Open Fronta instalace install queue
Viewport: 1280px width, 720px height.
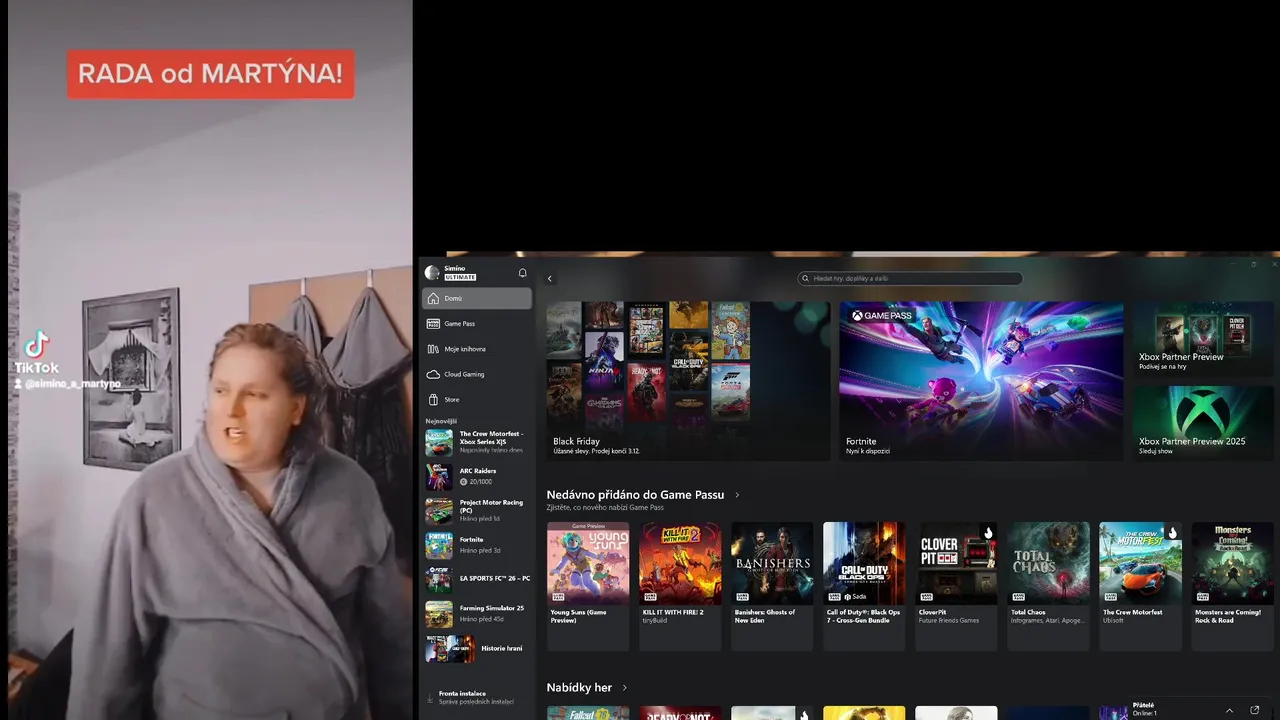[477, 697]
